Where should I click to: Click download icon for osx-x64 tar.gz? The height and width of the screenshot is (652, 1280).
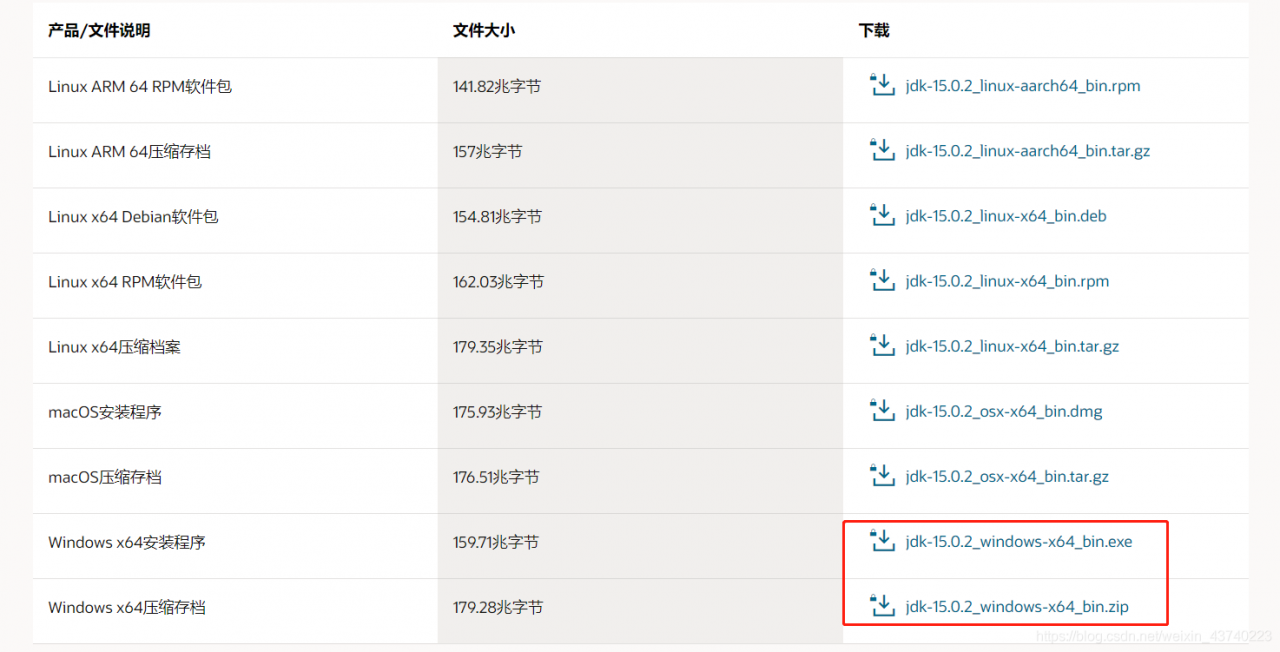(x=882, y=476)
